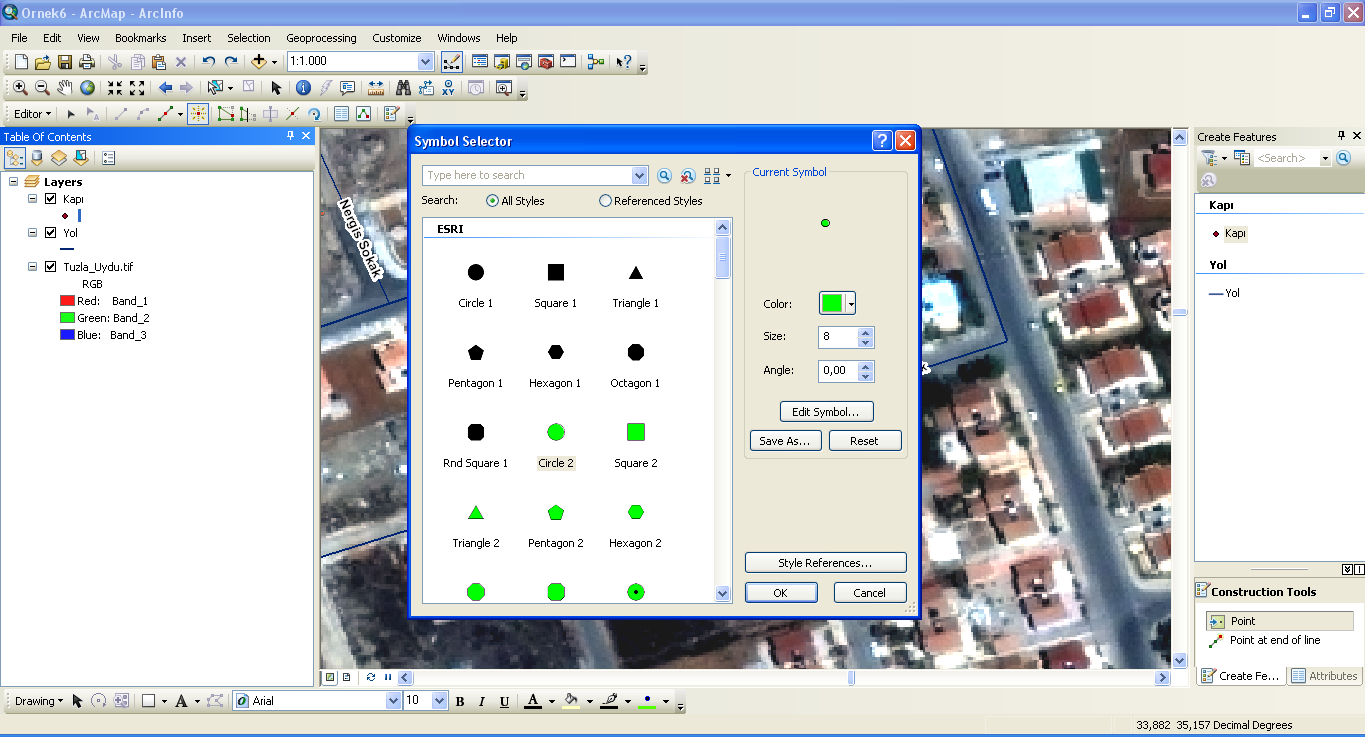Open the symbol search box dropdown
Screen dimensions: 1365x737
pos(640,176)
